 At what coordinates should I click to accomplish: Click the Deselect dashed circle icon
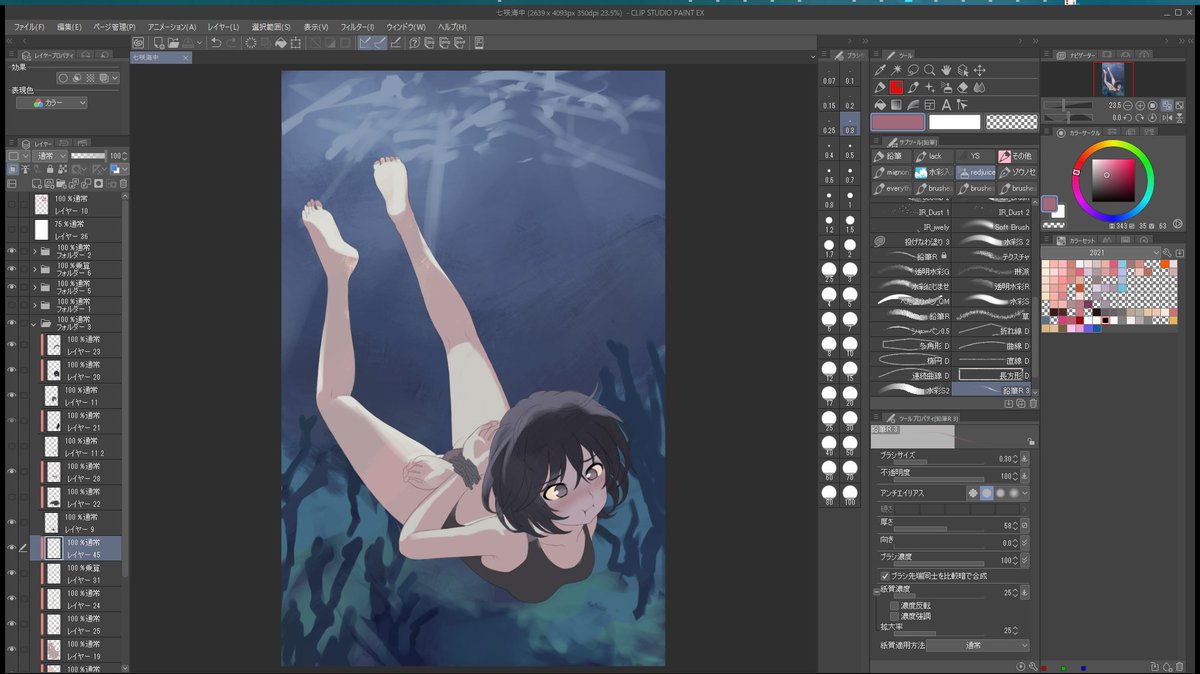(250, 42)
